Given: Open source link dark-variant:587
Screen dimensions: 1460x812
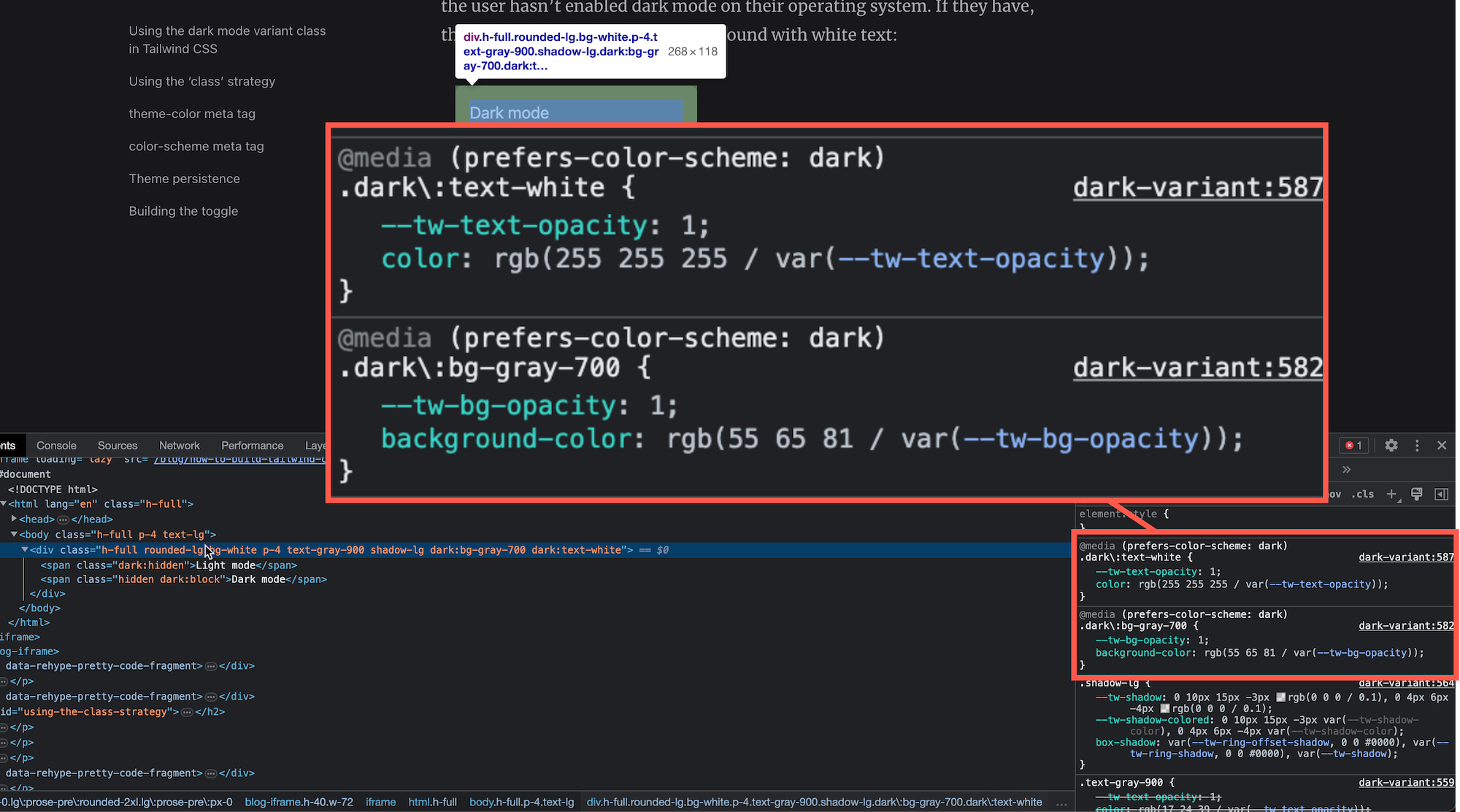Looking at the screenshot, I should tap(1406, 557).
